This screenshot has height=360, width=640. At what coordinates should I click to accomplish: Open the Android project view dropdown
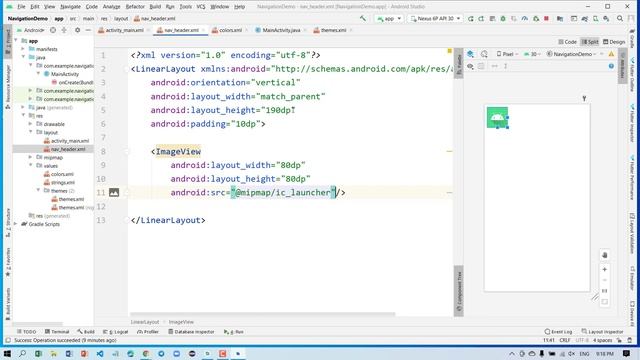31,30
